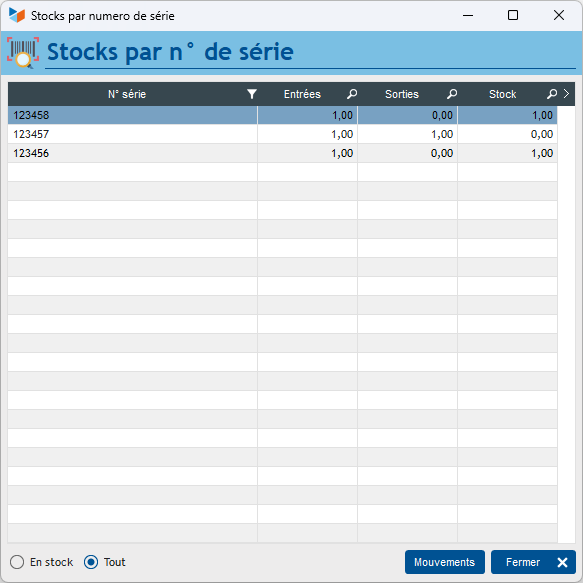The height and width of the screenshot is (583, 583).
Task: Sort by Stock column header
Action: point(502,94)
